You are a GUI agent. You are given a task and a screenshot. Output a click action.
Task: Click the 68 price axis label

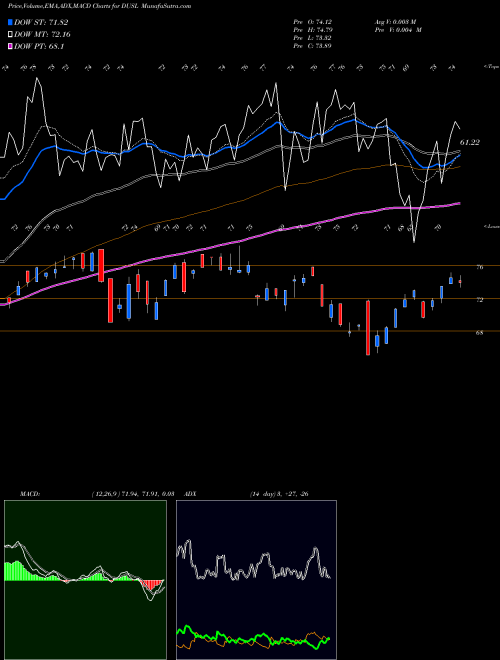pos(480,333)
